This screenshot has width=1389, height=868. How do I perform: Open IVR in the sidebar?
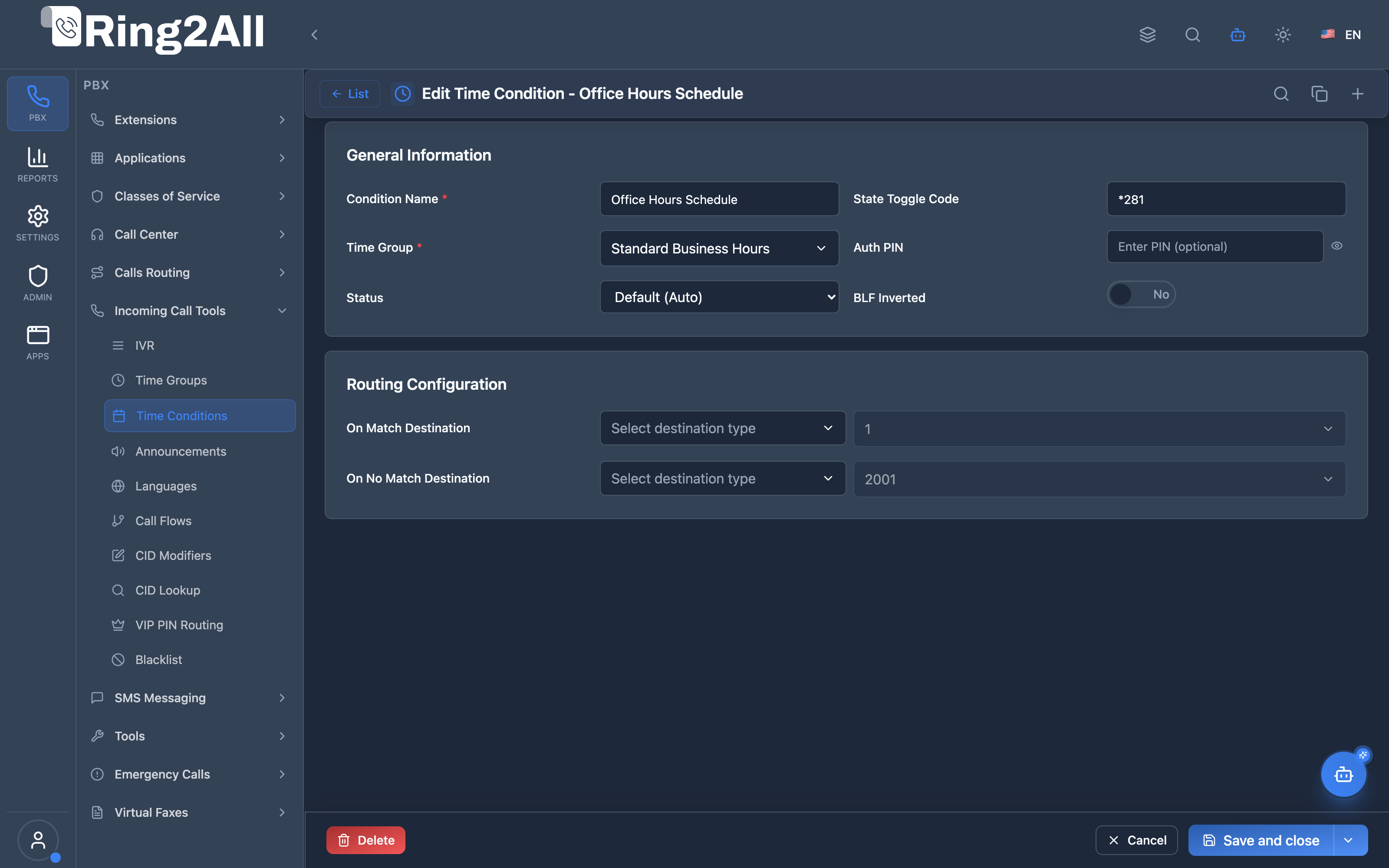point(200,345)
